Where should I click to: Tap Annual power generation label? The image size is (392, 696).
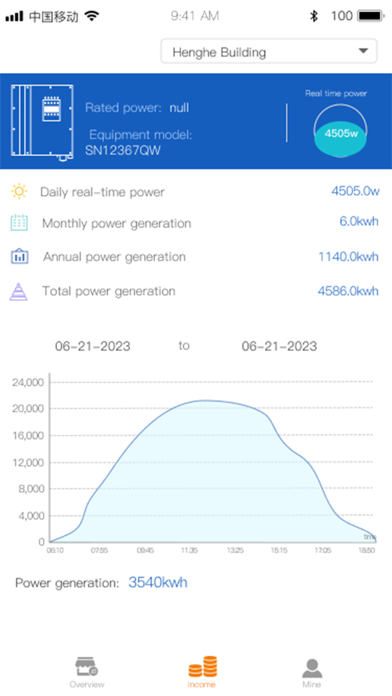(114, 257)
